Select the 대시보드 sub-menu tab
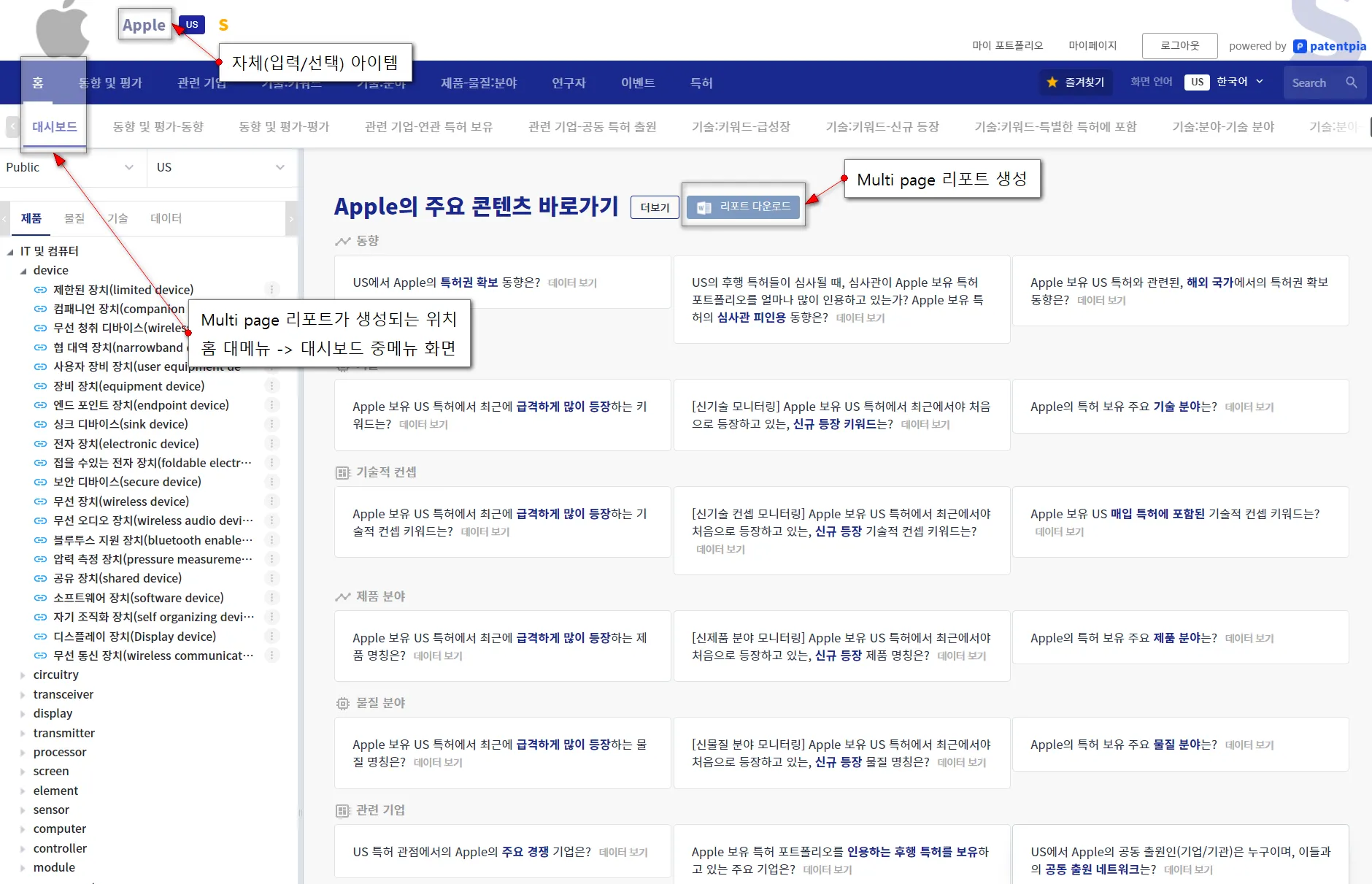1372x884 pixels. point(55,127)
